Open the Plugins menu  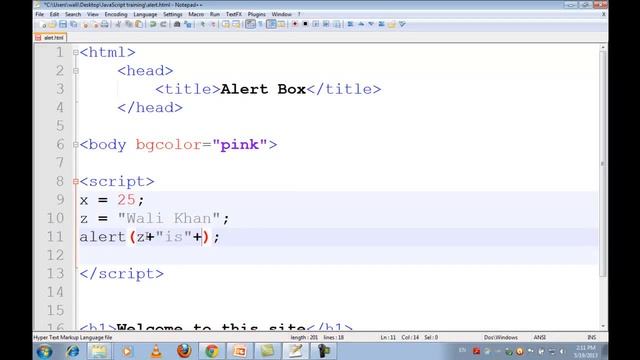coord(257,14)
